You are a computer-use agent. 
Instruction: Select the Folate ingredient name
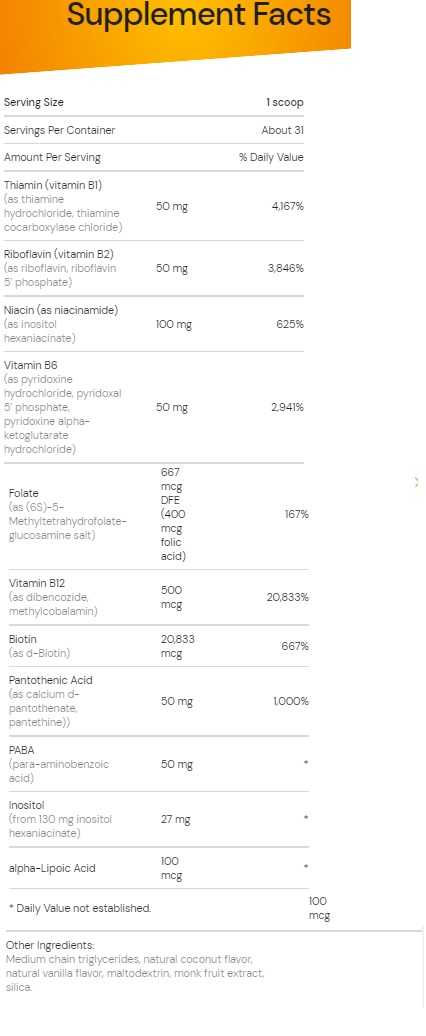(x=24, y=494)
